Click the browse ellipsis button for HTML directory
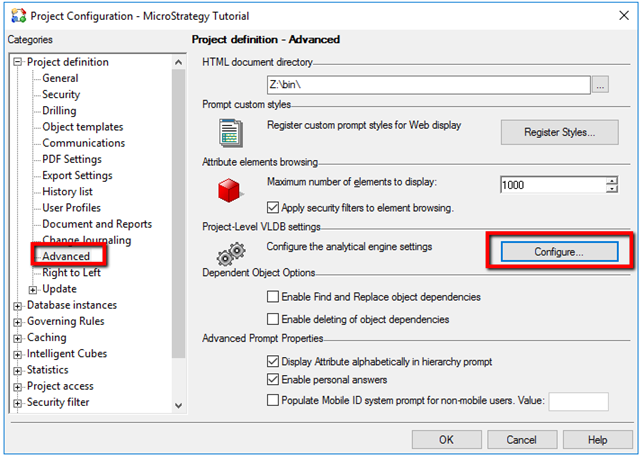The height and width of the screenshot is (458, 643). coord(600,86)
